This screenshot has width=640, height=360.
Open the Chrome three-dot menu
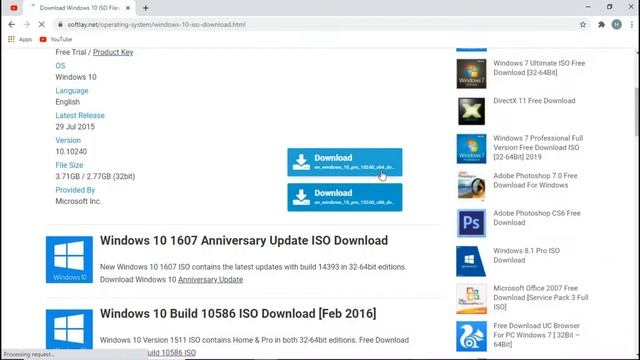pos(632,24)
